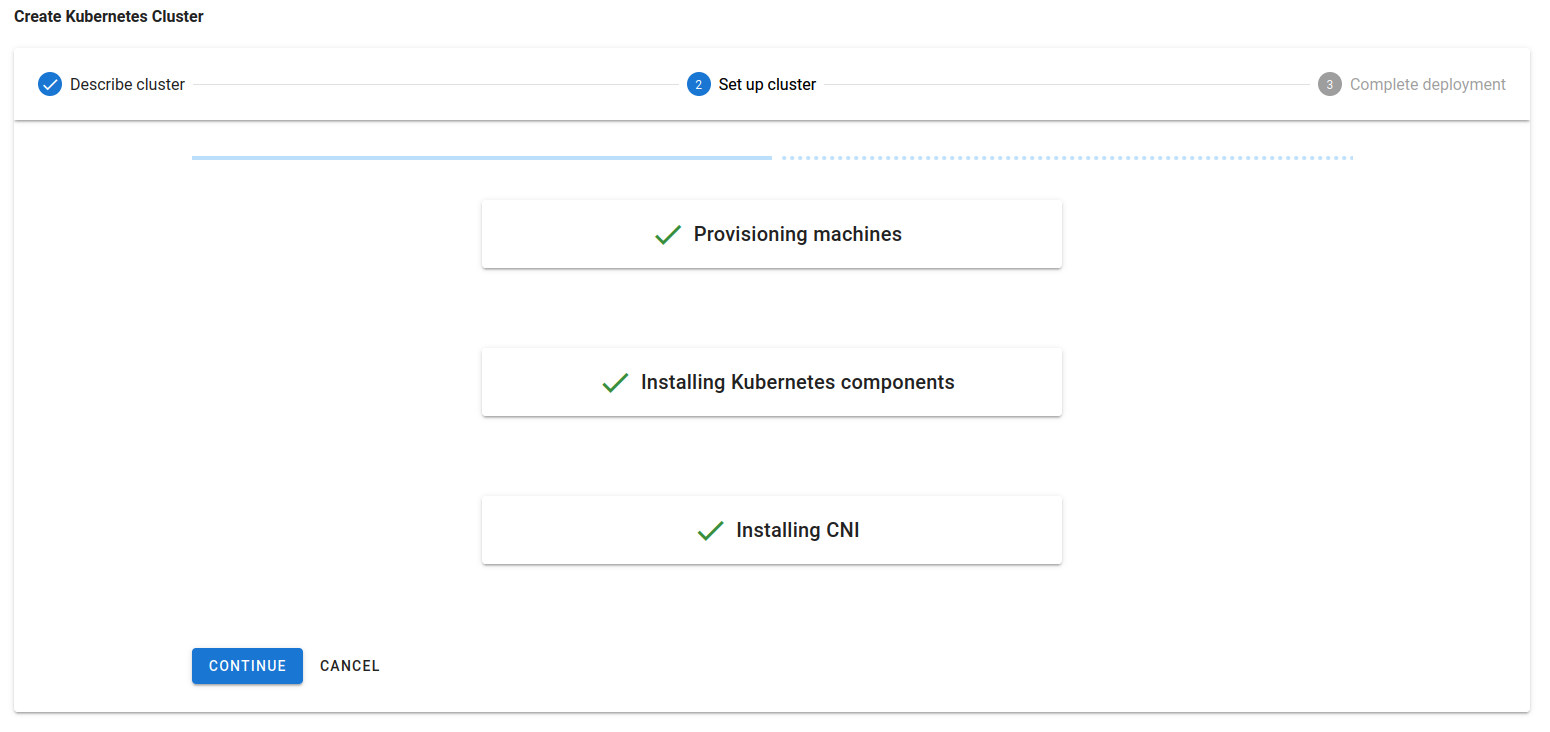Click the checkmark on Installing Kubernetes components

click(x=614, y=382)
